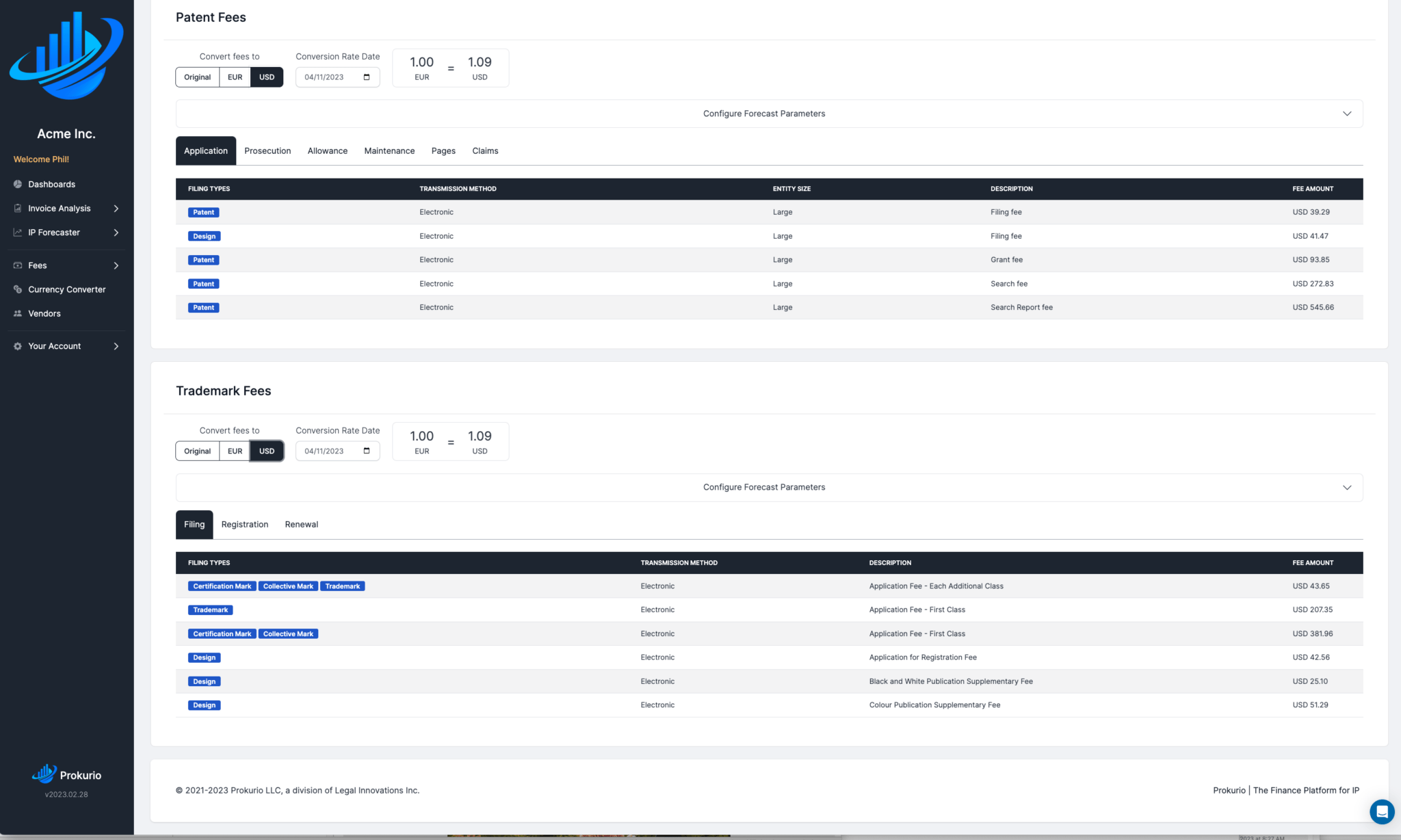Select EUR conversion in Patent Fees
The width and height of the screenshot is (1401, 840).
[x=235, y=77]
